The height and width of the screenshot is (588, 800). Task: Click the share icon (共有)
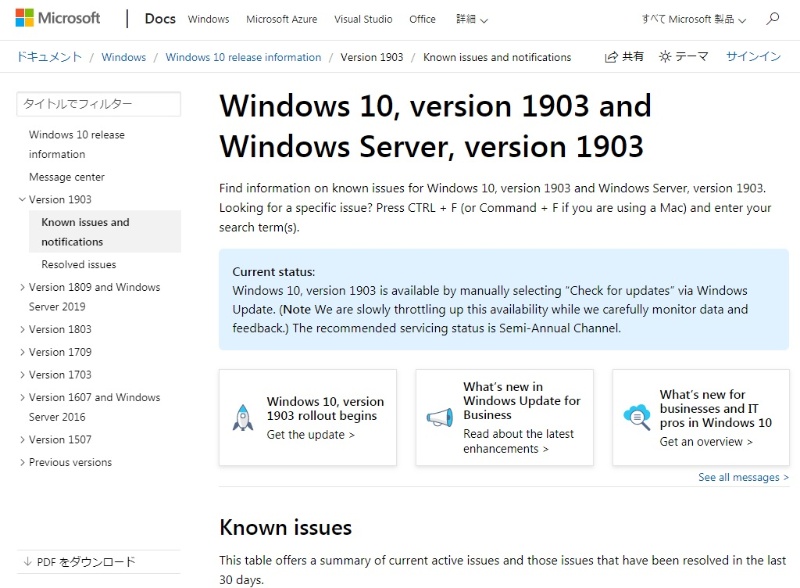[x=612, y=57]
